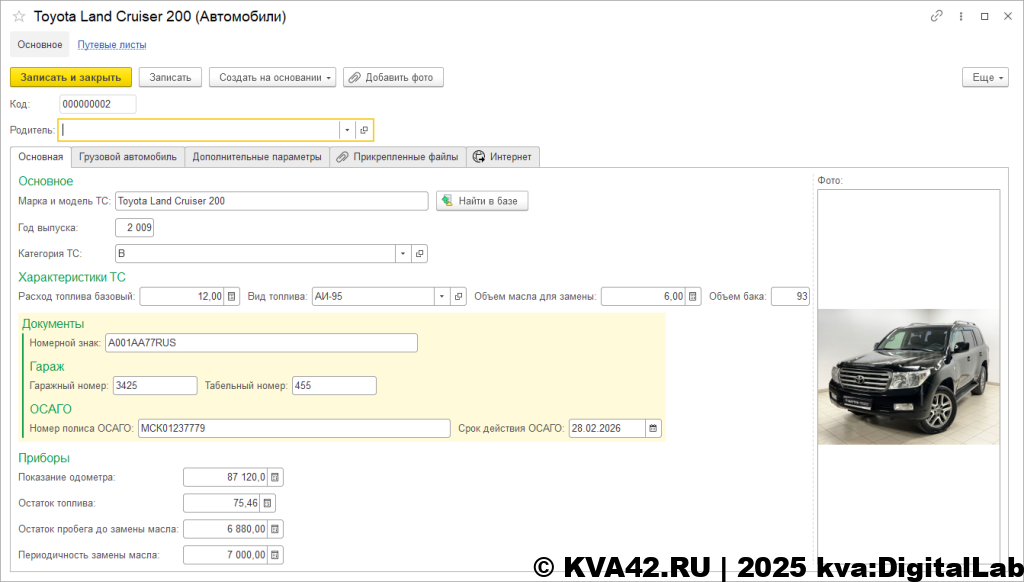Click open-form icon next to fuel type
Screen dimensions: 1024x582
pos(459,296)
